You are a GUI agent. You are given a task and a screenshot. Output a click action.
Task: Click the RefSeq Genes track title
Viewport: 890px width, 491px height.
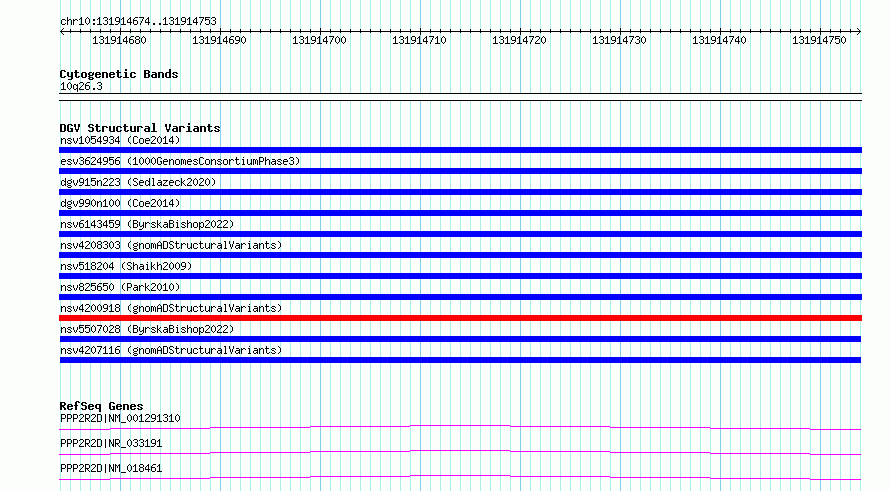tap(101, 406)
